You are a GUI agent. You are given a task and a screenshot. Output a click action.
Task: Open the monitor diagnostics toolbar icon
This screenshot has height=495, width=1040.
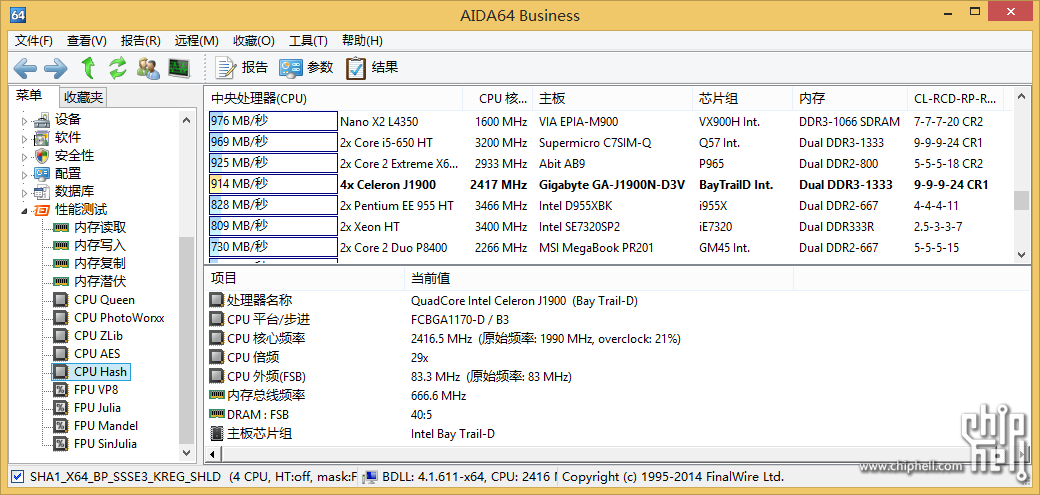click(178, 67)
